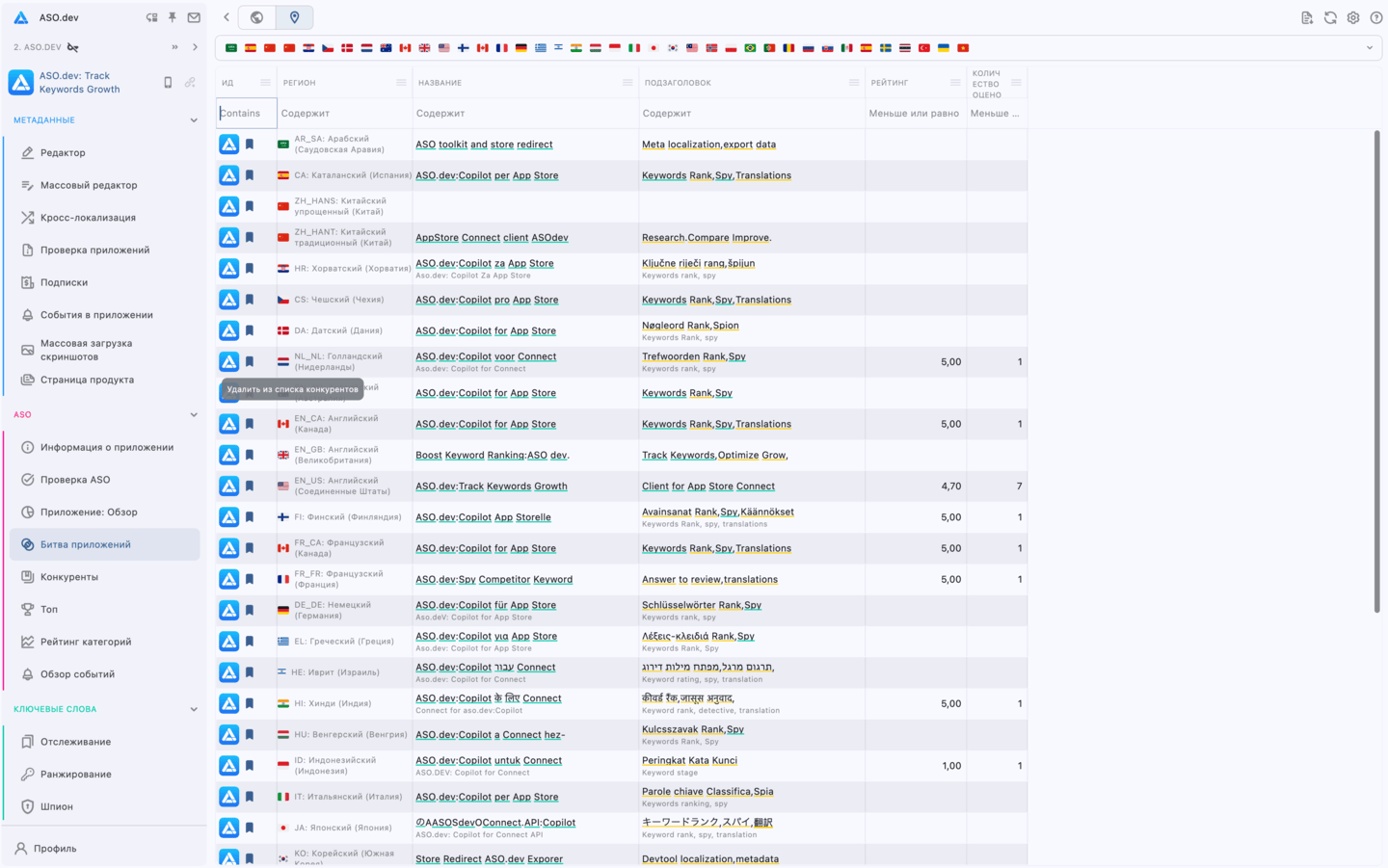Click bookmark icon in EN_US row
The image size is (1388, 868).
[250, 487]
